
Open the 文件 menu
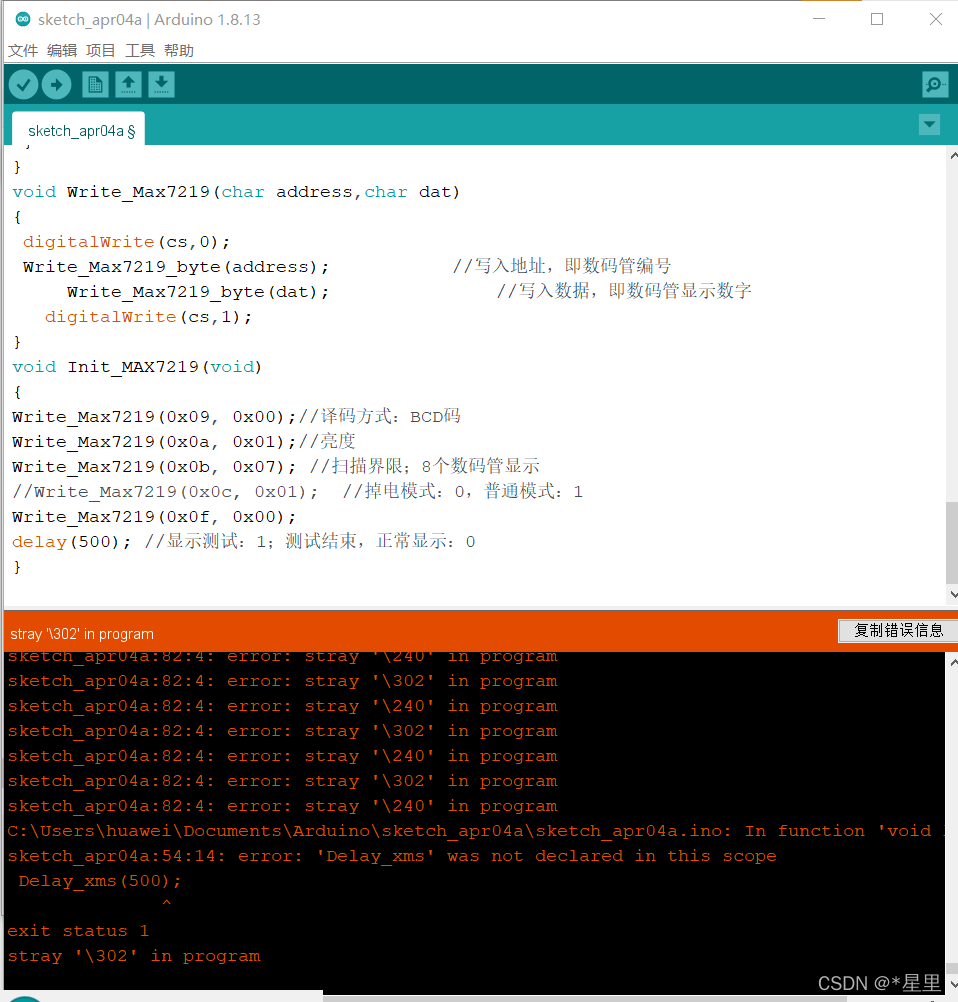click(23, 50)
